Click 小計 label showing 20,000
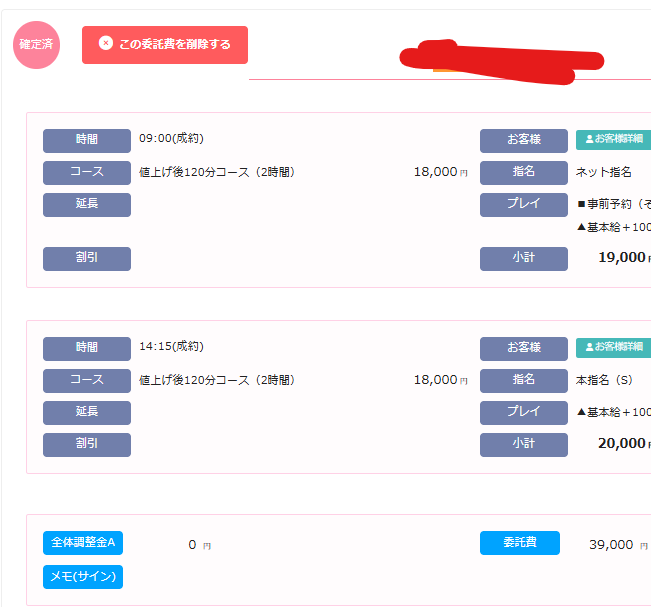 (523, 444)
